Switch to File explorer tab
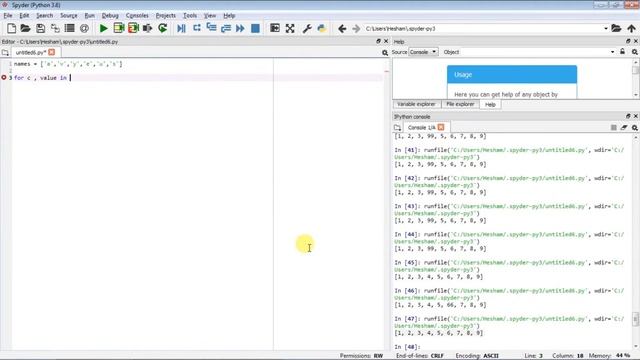The image size is (640, 360). pyautogui.click(x=460, y=104)
